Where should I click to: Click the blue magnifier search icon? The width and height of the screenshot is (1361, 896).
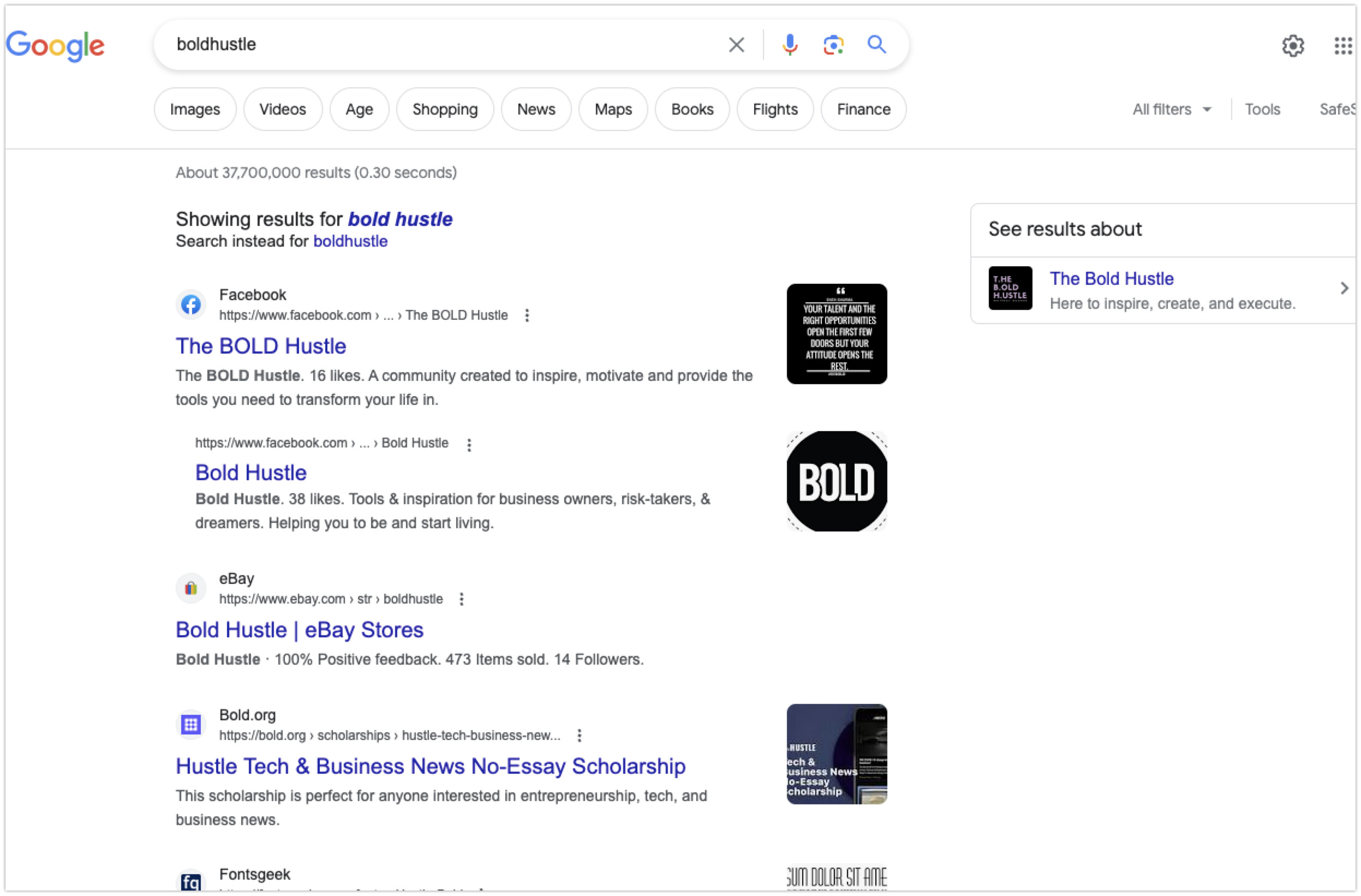pos(876,45)
